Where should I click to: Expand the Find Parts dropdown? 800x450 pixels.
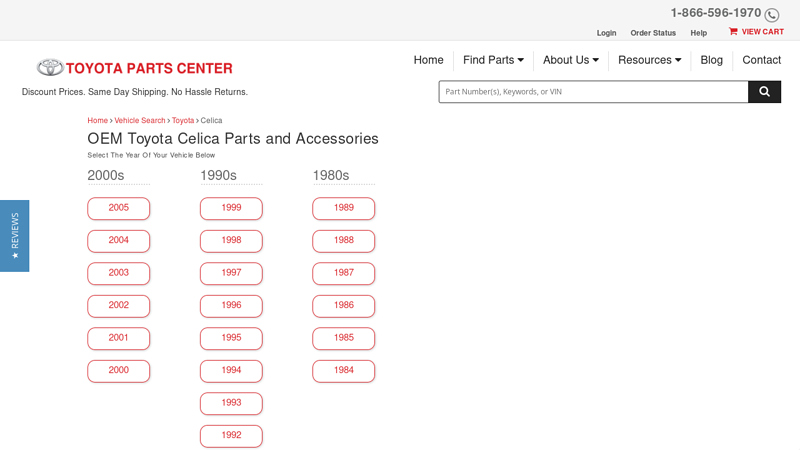tap(493, 60)
